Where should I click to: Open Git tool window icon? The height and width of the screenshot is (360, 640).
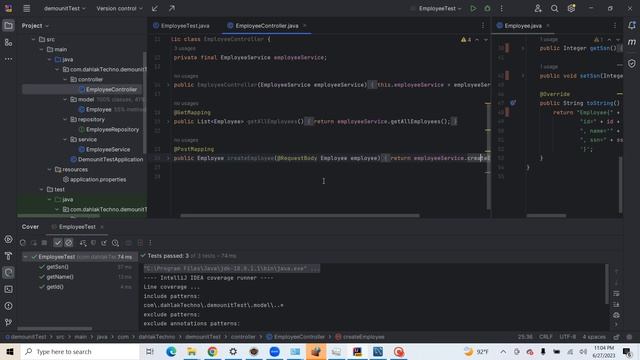[8, 322]
